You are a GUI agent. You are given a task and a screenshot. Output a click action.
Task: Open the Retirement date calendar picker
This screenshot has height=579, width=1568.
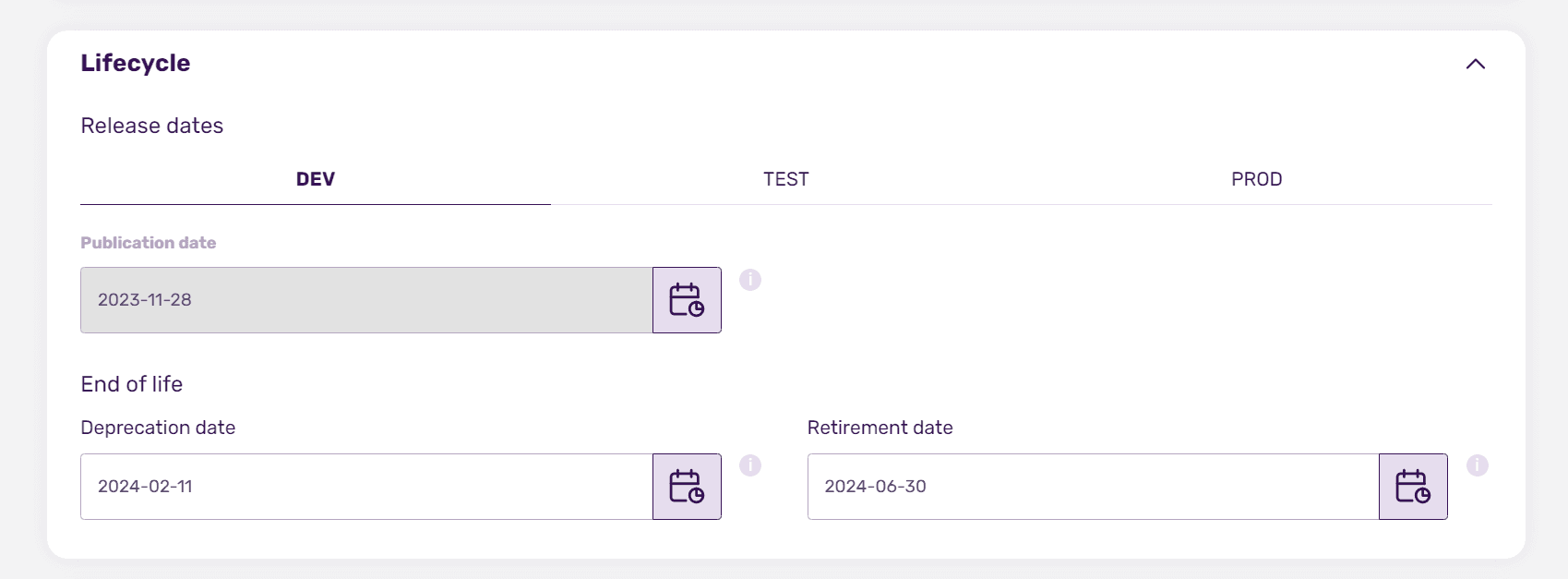pyautogui.click(x=1413, y=487)
